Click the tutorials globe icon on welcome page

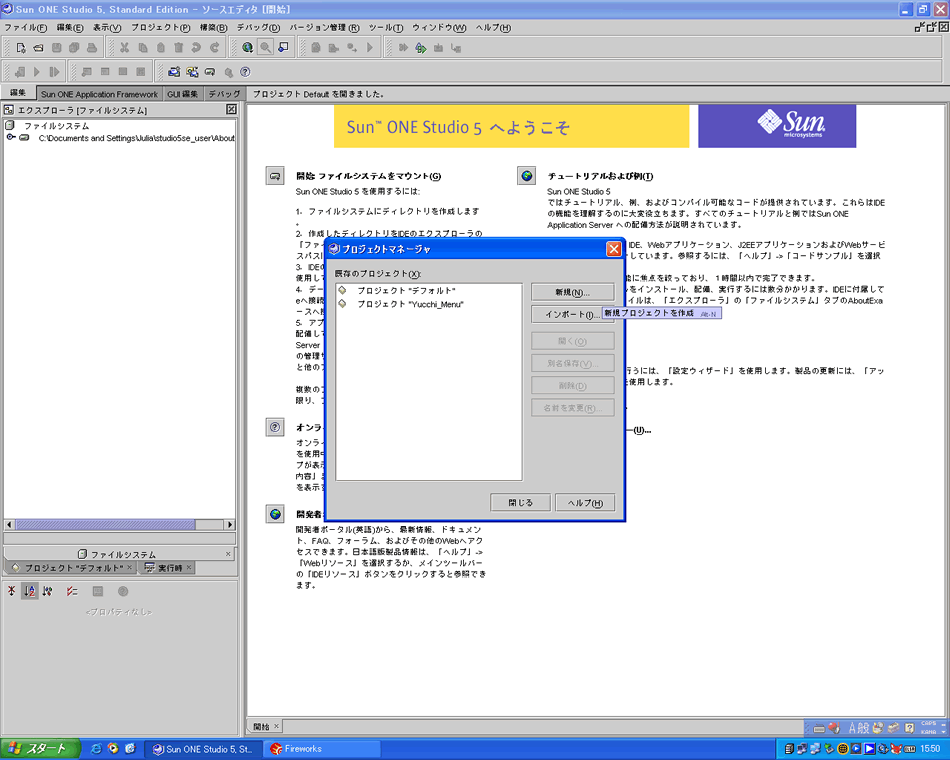pos(526,176)
